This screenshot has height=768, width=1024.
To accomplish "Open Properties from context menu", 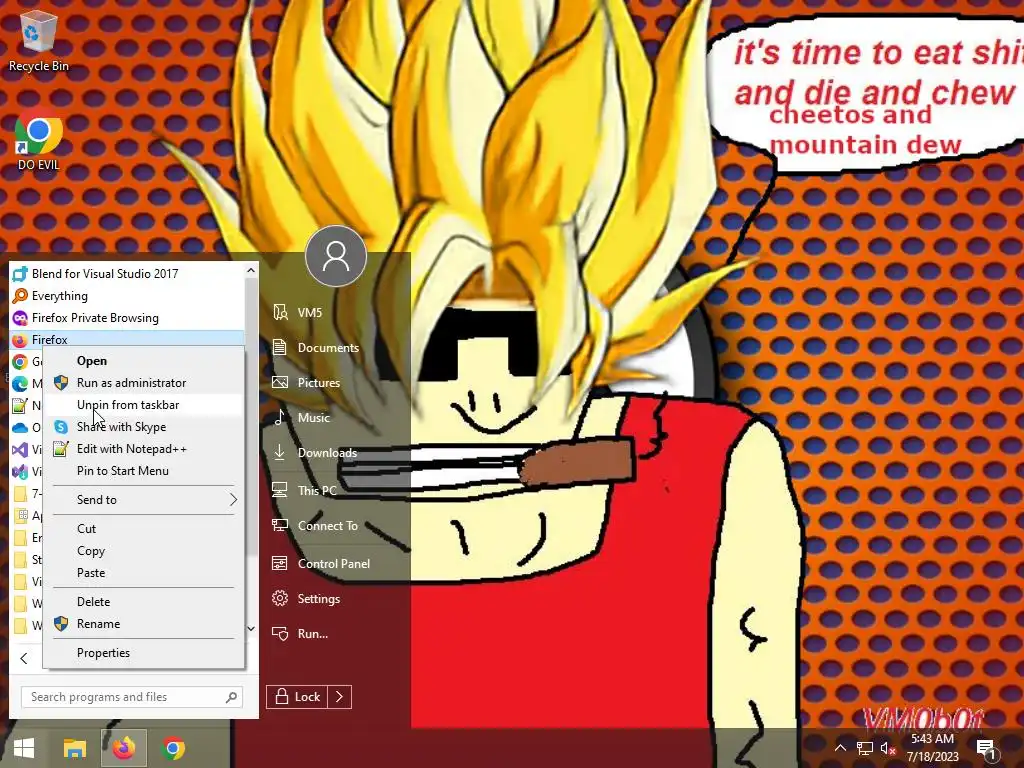I will pos(144,652).
